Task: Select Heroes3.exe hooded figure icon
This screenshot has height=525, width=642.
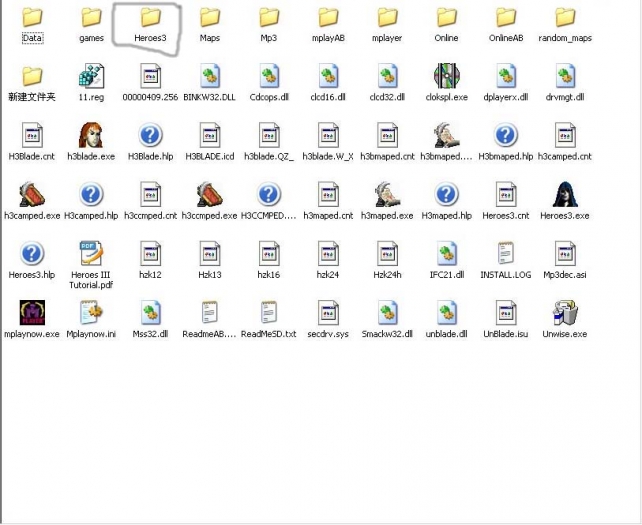Action: [565, 195]
